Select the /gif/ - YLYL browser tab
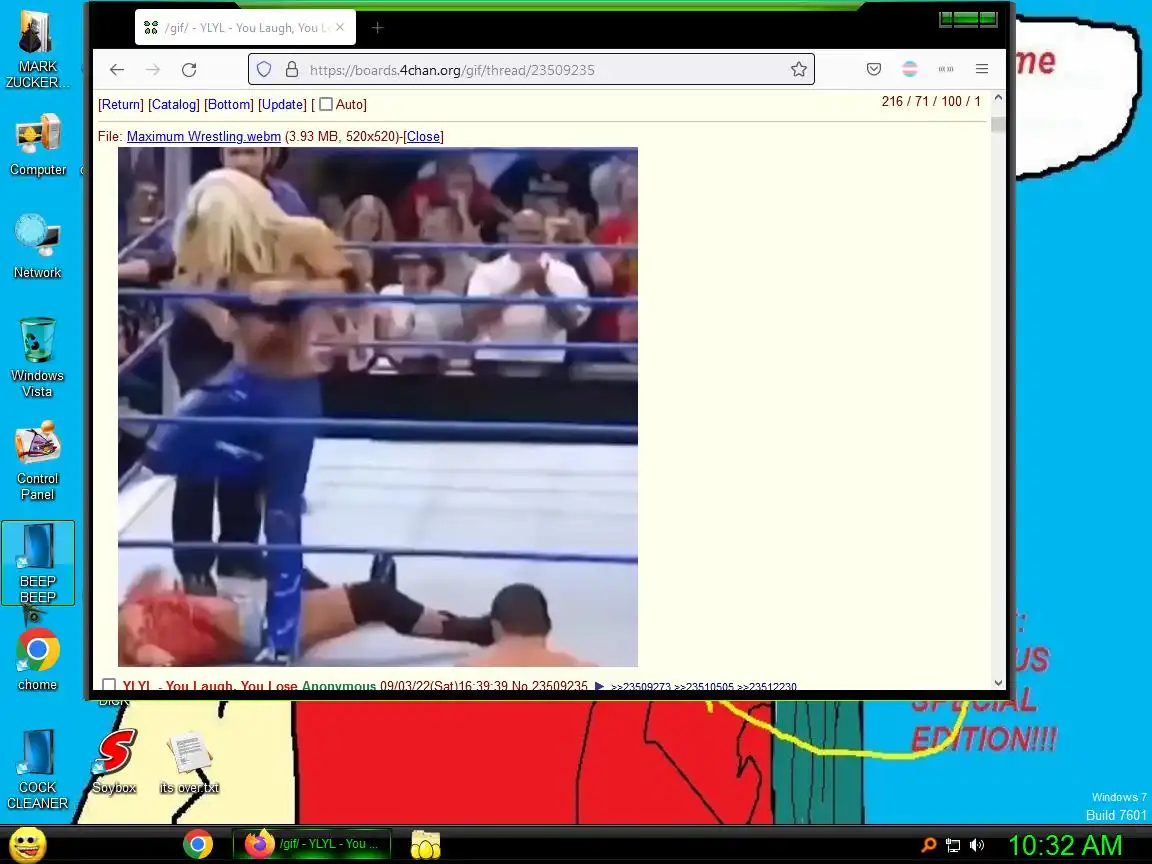1152x864 pixels. tap(245, 28)
